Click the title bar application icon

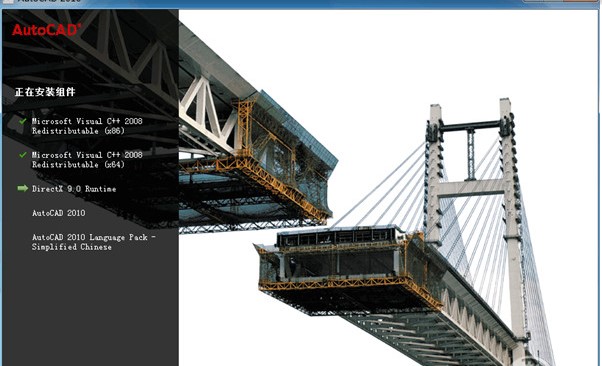pyautogui.click(x=8, y=1)
